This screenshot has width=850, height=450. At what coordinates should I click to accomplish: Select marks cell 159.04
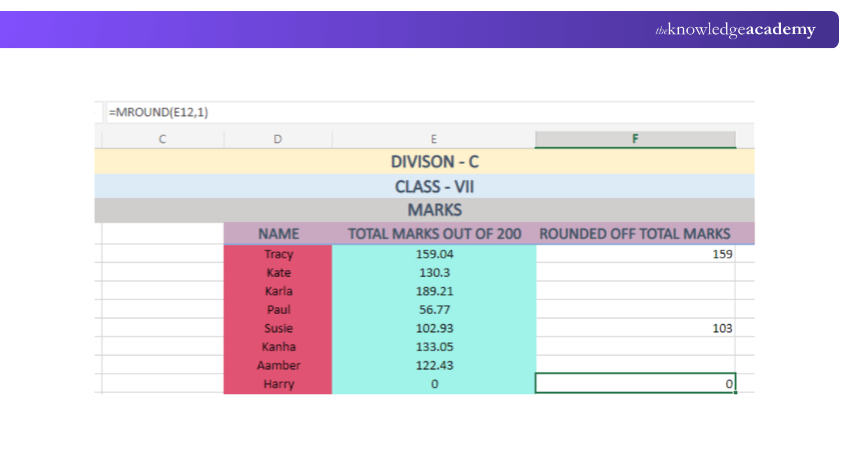[434, 254]
